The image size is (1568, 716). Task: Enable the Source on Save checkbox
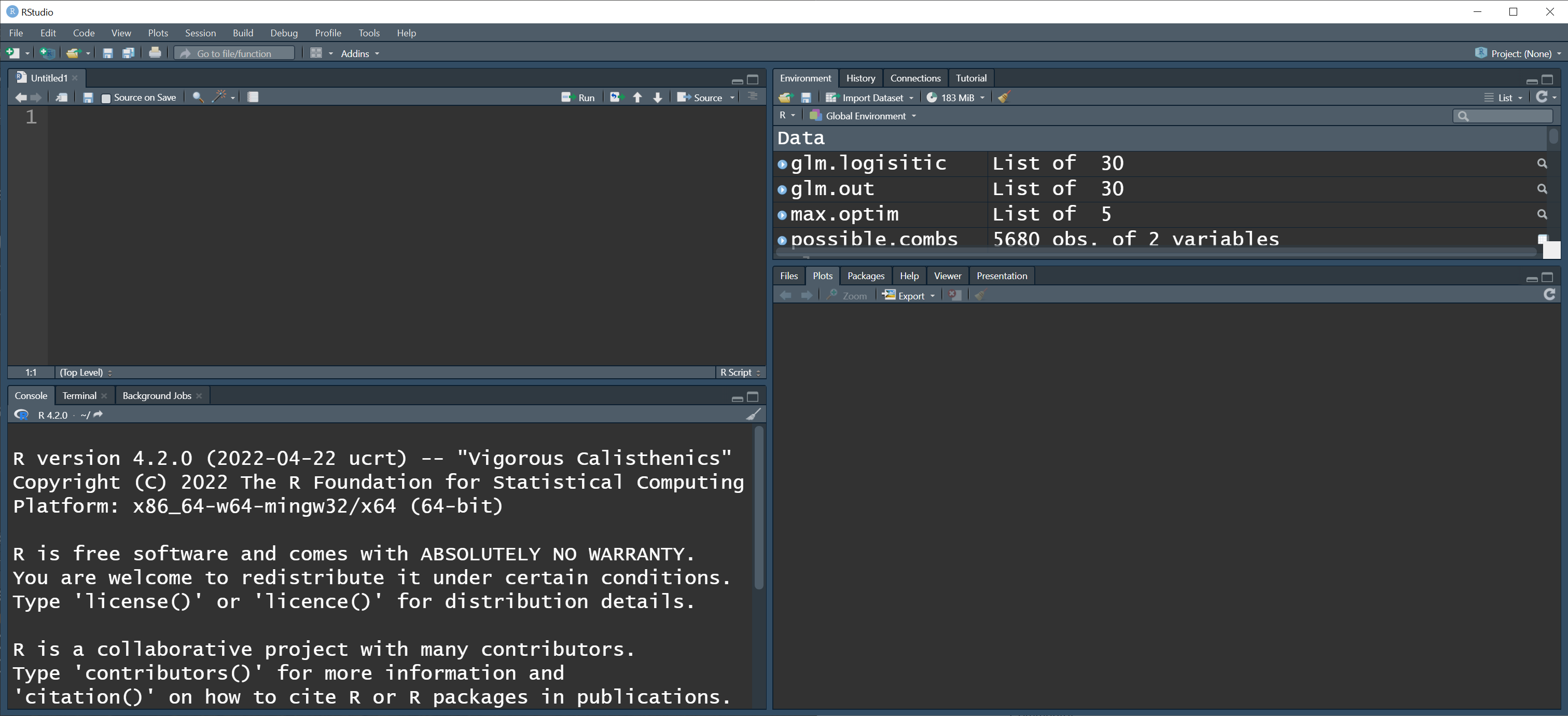click(x=106, y=98)
